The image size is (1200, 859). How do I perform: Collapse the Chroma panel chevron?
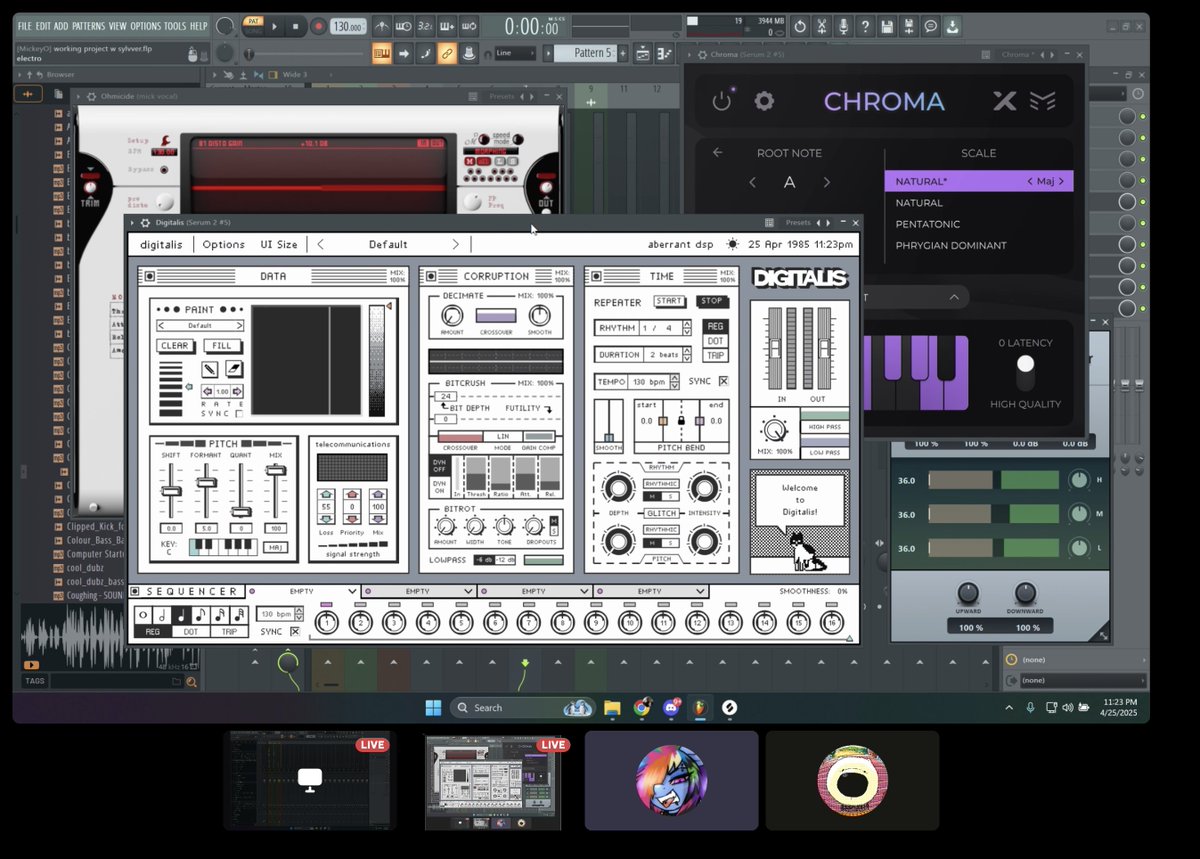(x=954, y=297)
